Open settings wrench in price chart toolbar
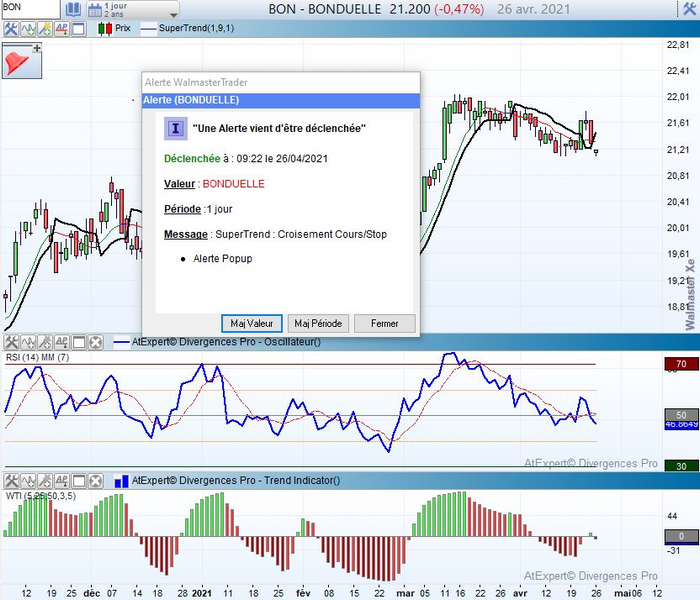The width and height of the screenshot is (700, 600). point(10,29)
